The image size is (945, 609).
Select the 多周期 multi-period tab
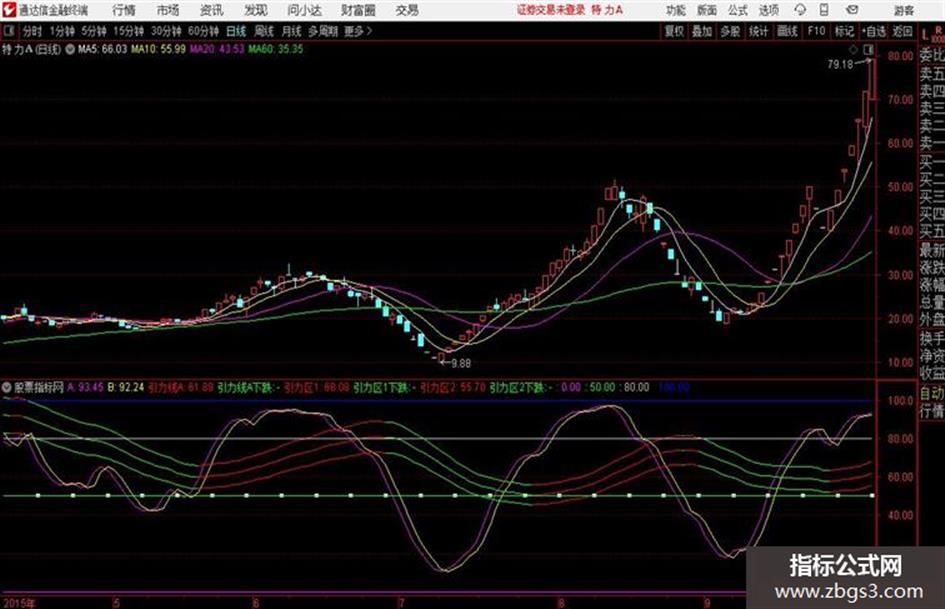(x=323, y=31)
